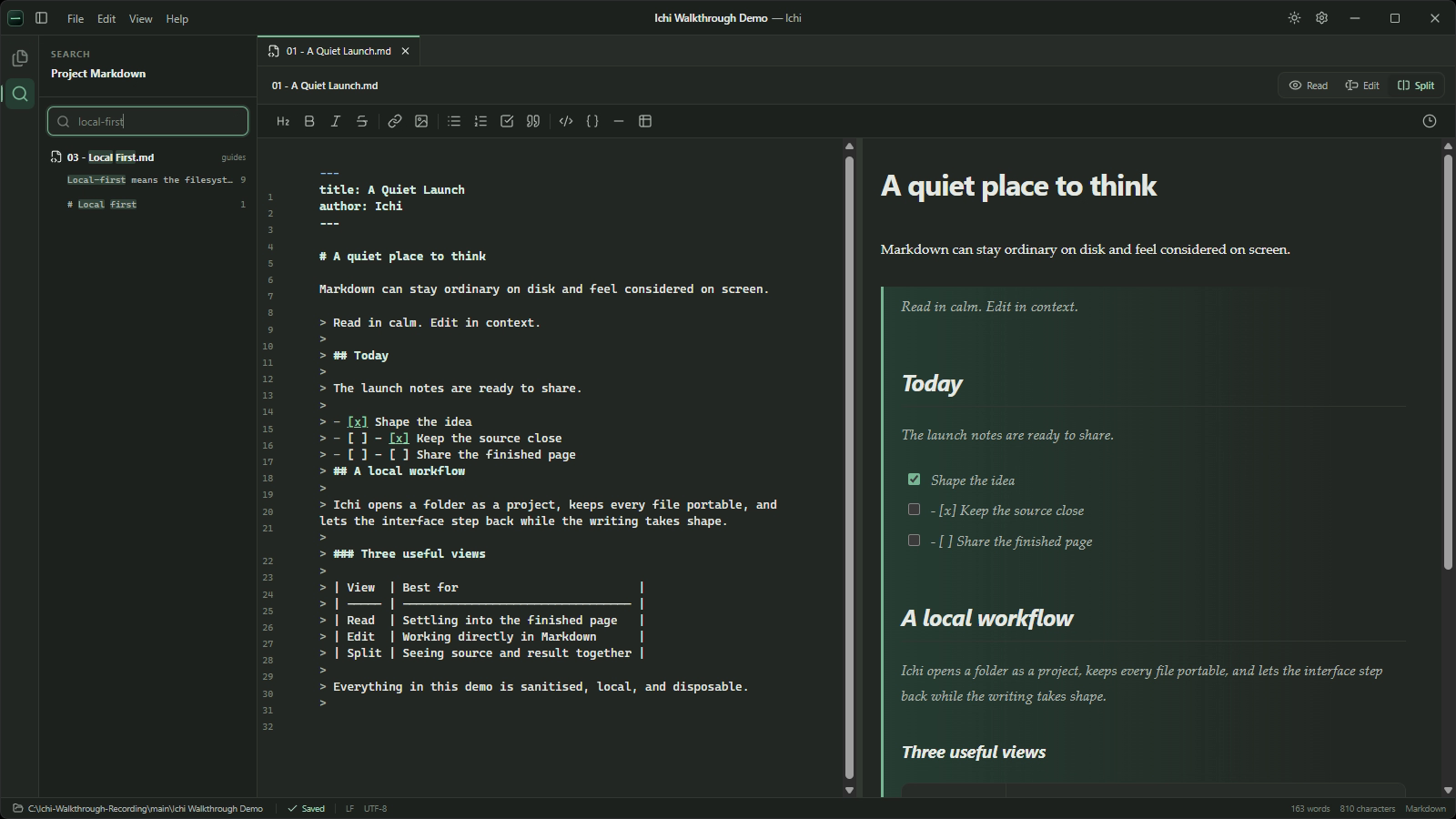Insert a code block with braces icon

coord(592,121)
